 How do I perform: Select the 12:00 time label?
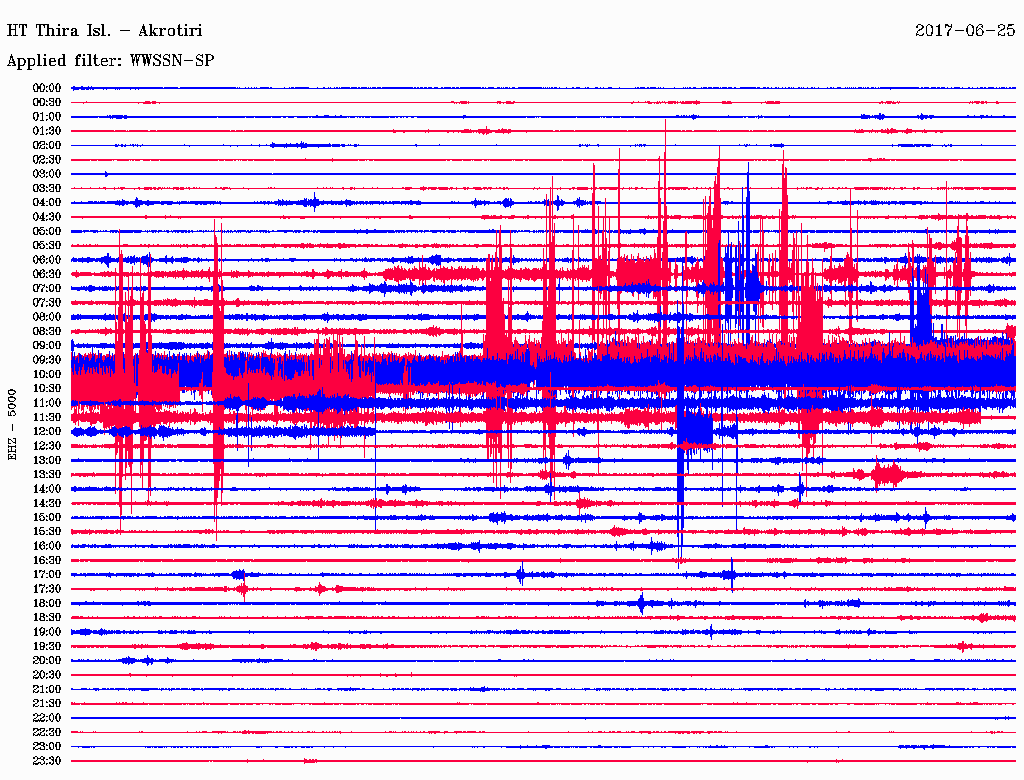pos(46,432)
